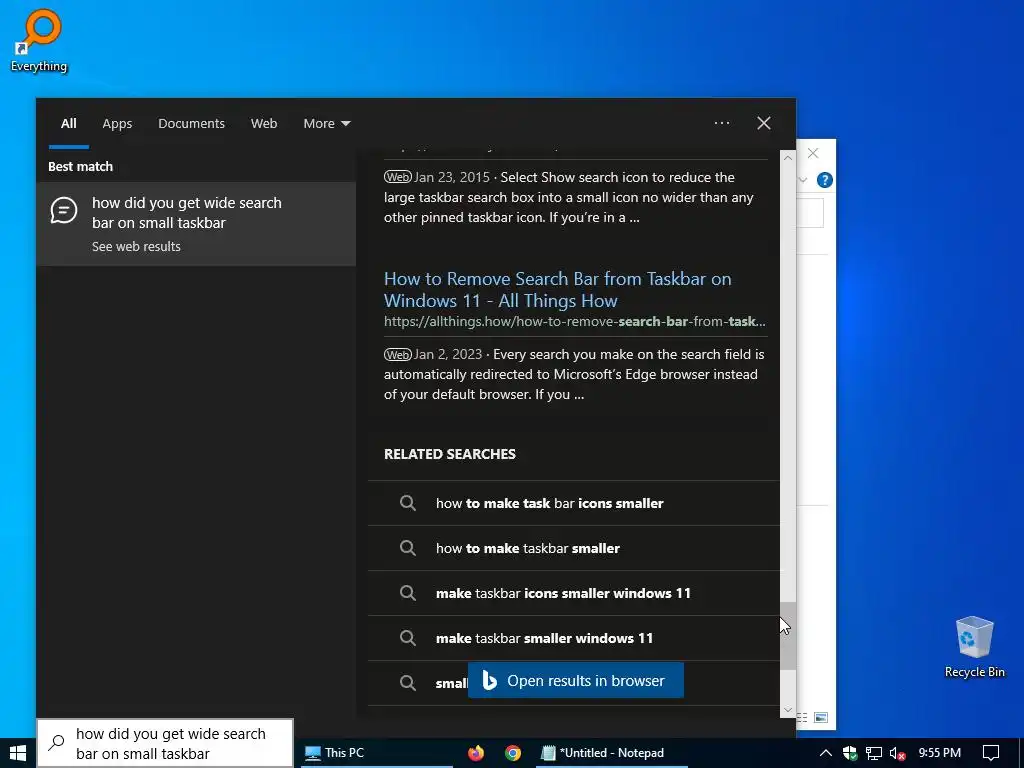The width and height of the screenshot is (1024, 768).
Task: Select the All search tab
Action: pos(69,123)
